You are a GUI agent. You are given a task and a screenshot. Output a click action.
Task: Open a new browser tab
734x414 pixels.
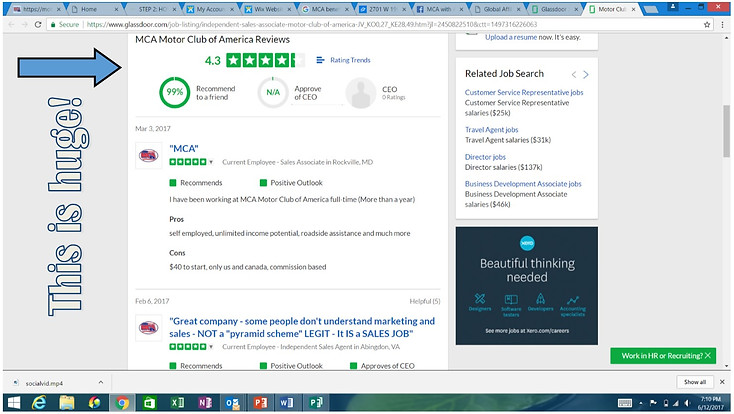point(651,9)
